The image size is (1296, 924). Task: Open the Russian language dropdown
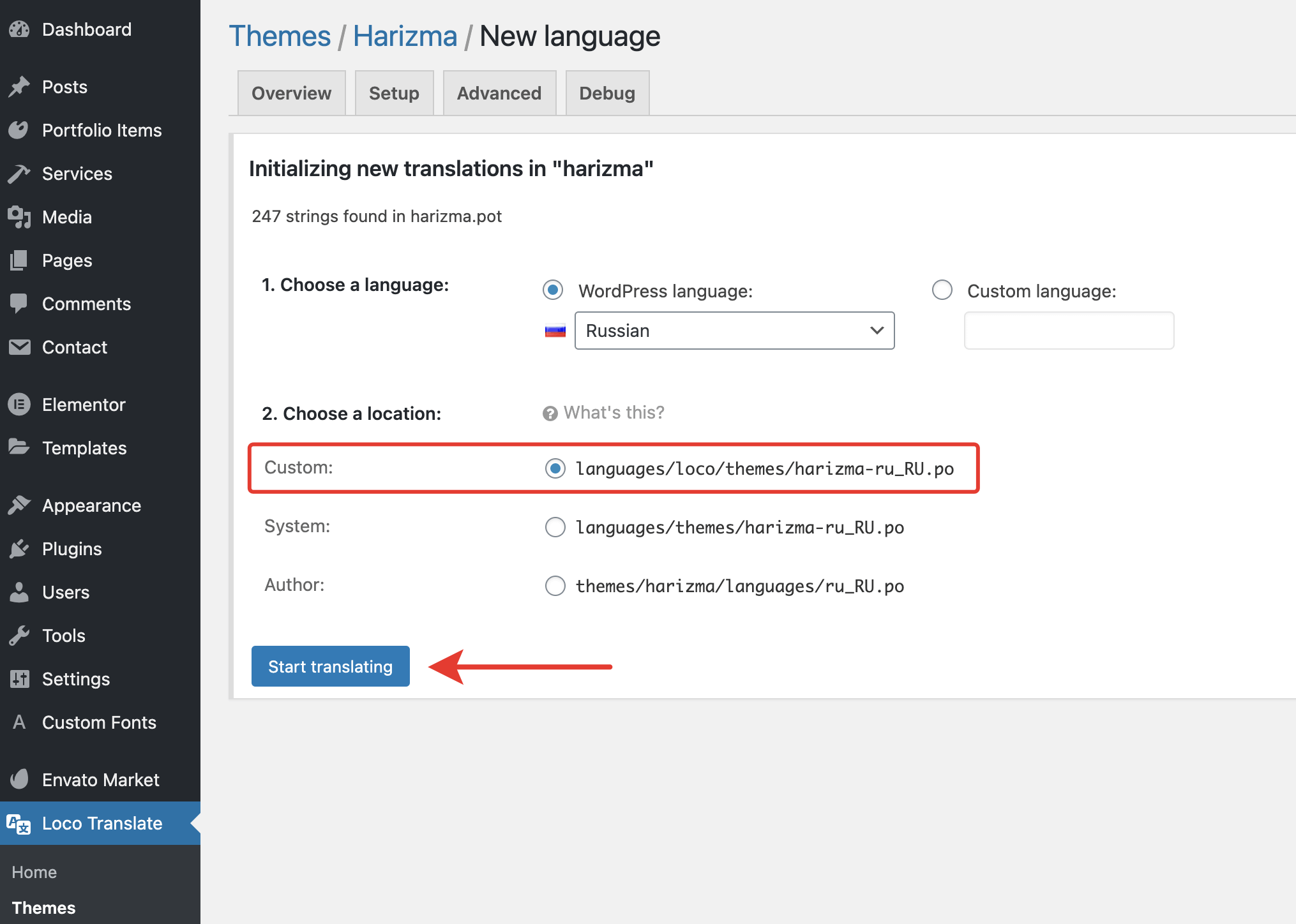pyautogui.click(x=734, y=331)
